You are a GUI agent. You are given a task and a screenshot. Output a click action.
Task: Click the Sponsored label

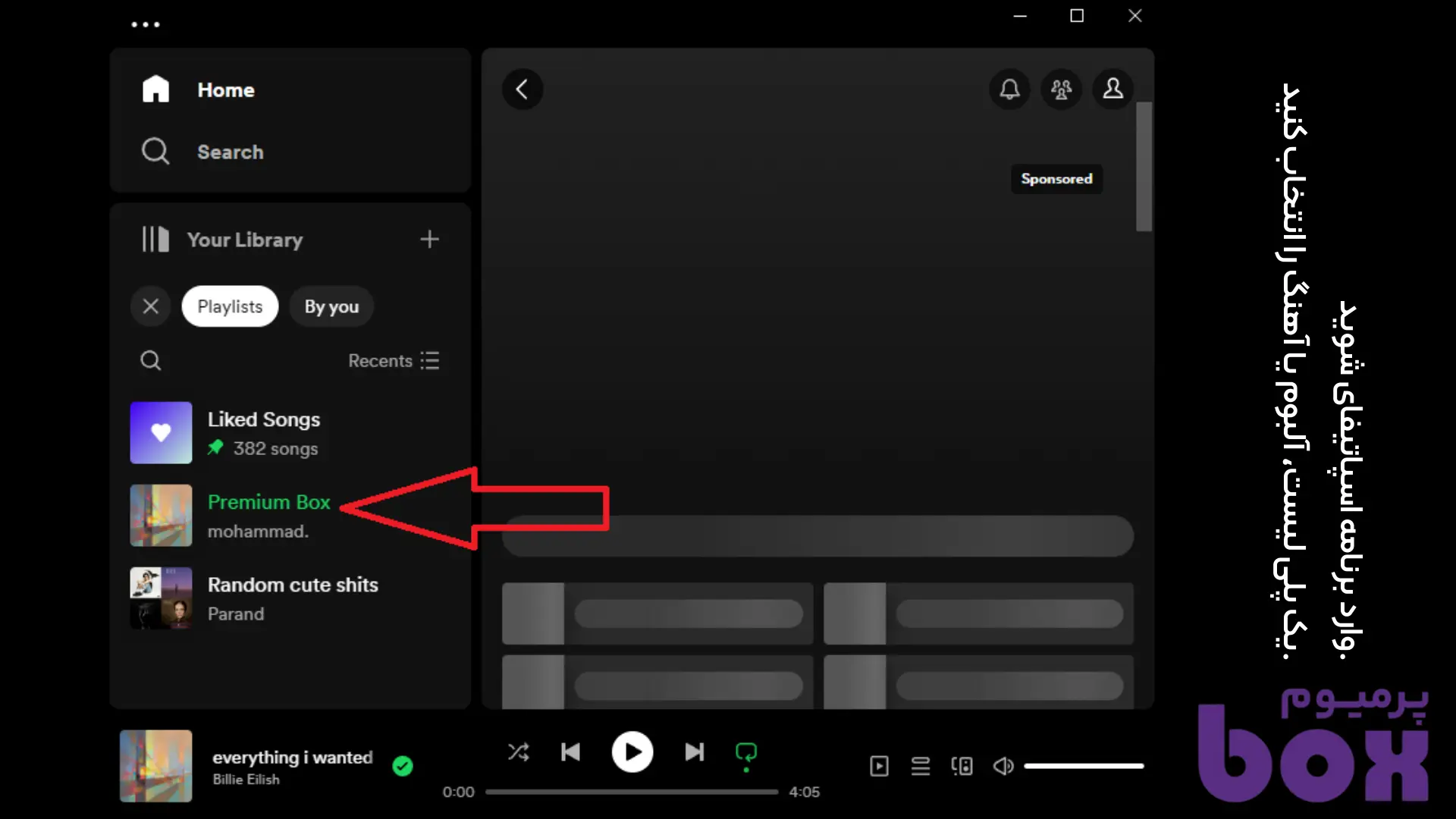coord(1056,179)
